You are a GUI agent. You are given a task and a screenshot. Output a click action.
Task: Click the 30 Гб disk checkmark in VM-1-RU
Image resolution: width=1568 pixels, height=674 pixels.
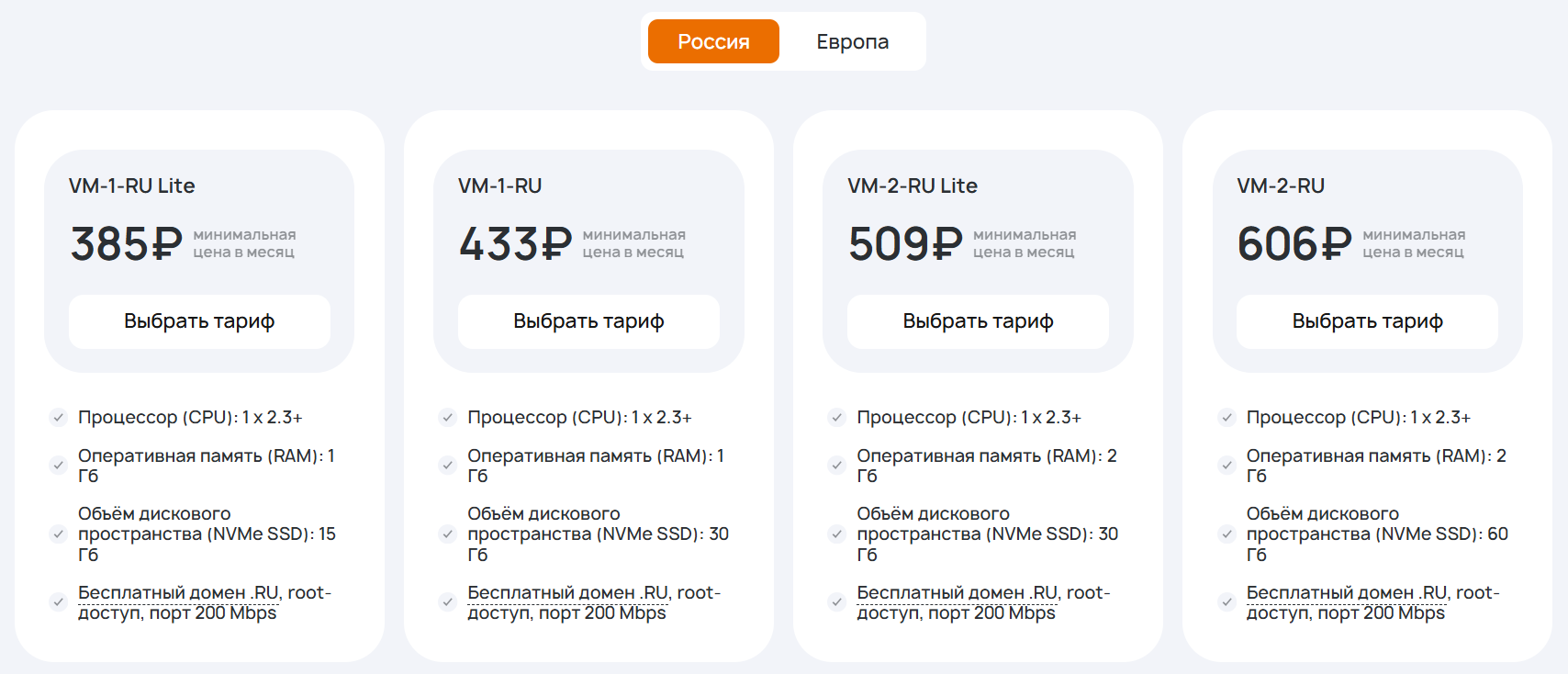448,534
